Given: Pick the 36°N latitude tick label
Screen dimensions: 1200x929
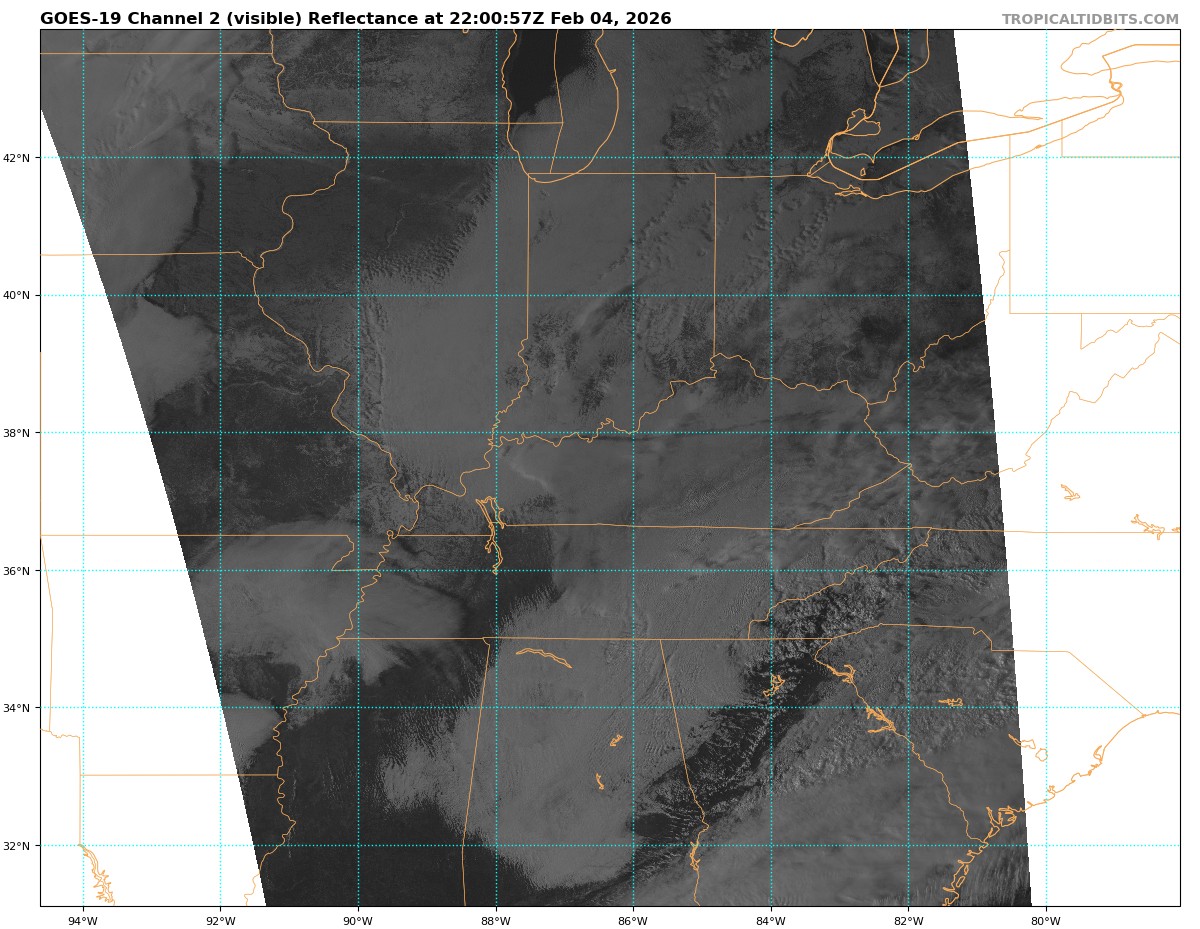Looking at the screenshot, I should [x=21, y=571].
